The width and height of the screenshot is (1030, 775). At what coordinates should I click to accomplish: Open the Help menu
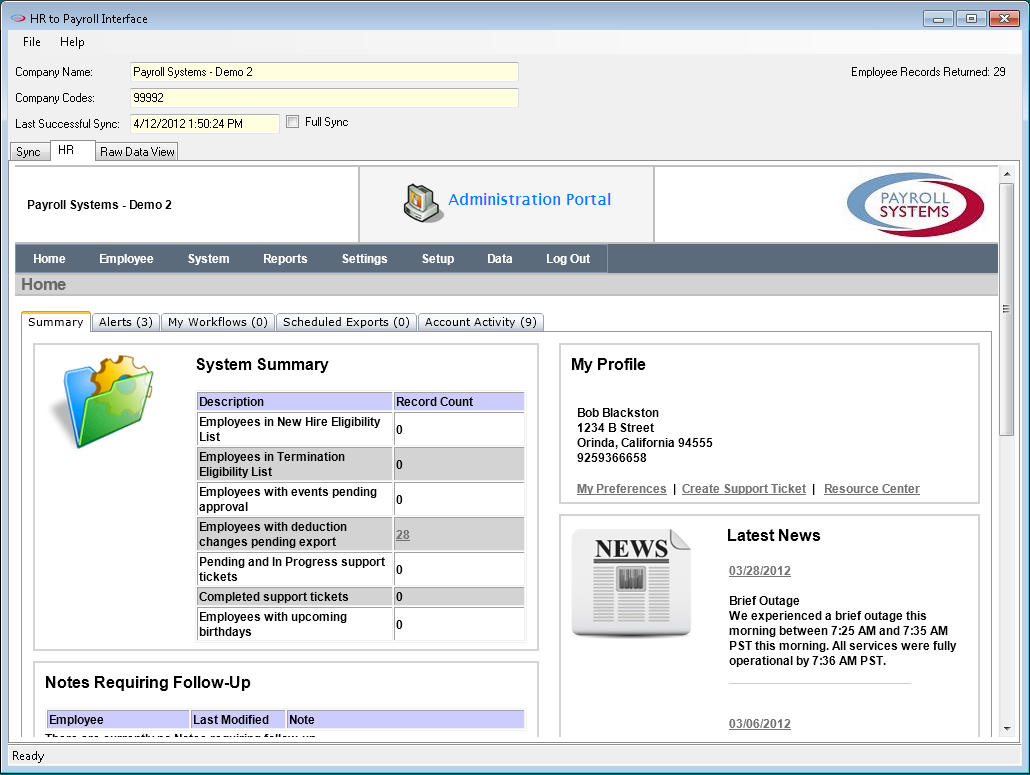pyautogui.click(x=72, y=42)
